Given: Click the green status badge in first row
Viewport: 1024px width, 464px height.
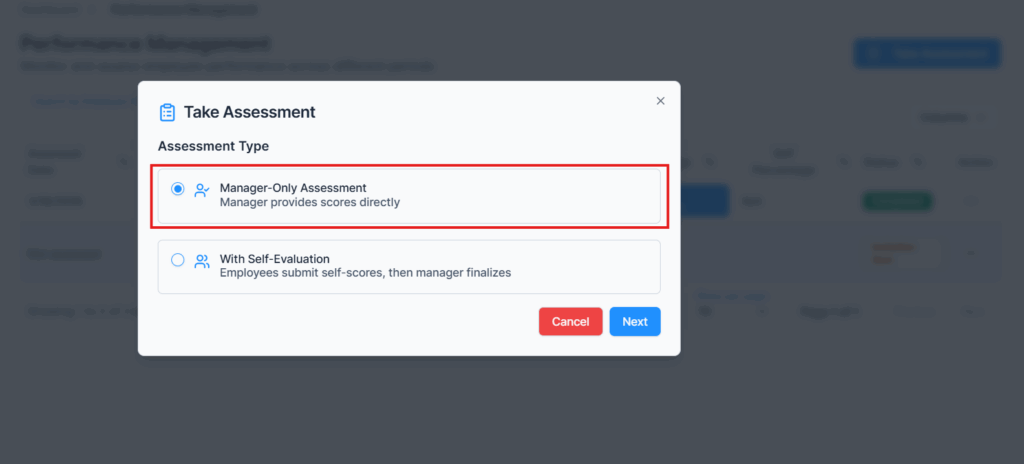Looking at the screenshot, I should point(896,201).
